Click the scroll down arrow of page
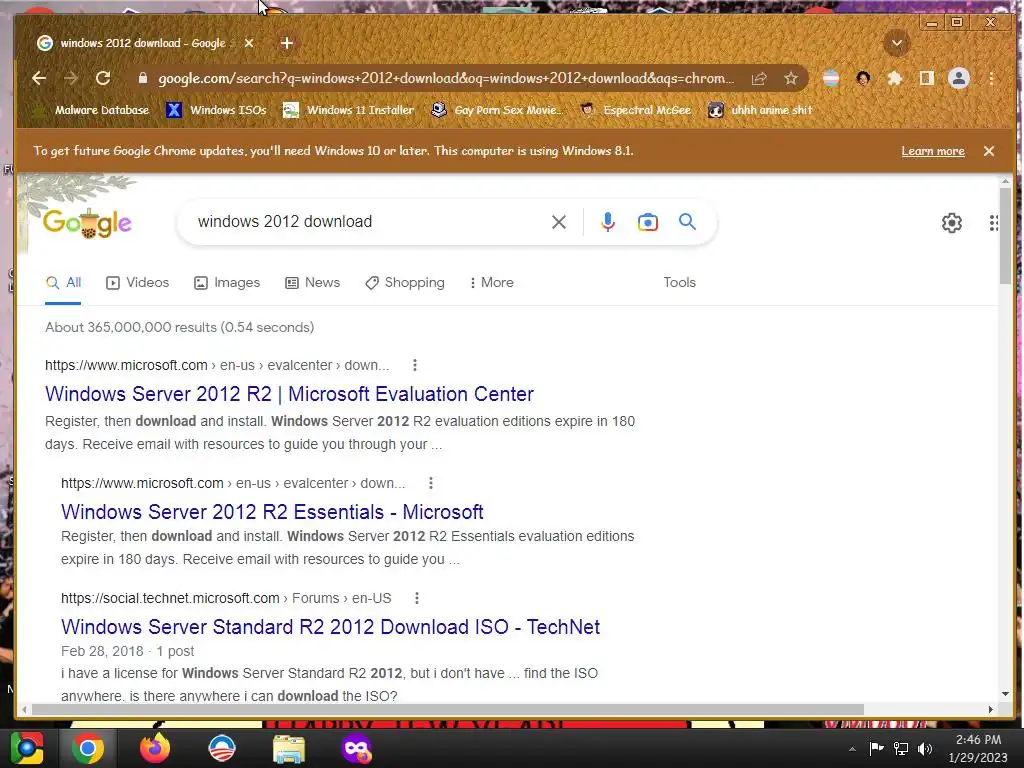Screen dimensions: 1024x768 pos(1005,694)
